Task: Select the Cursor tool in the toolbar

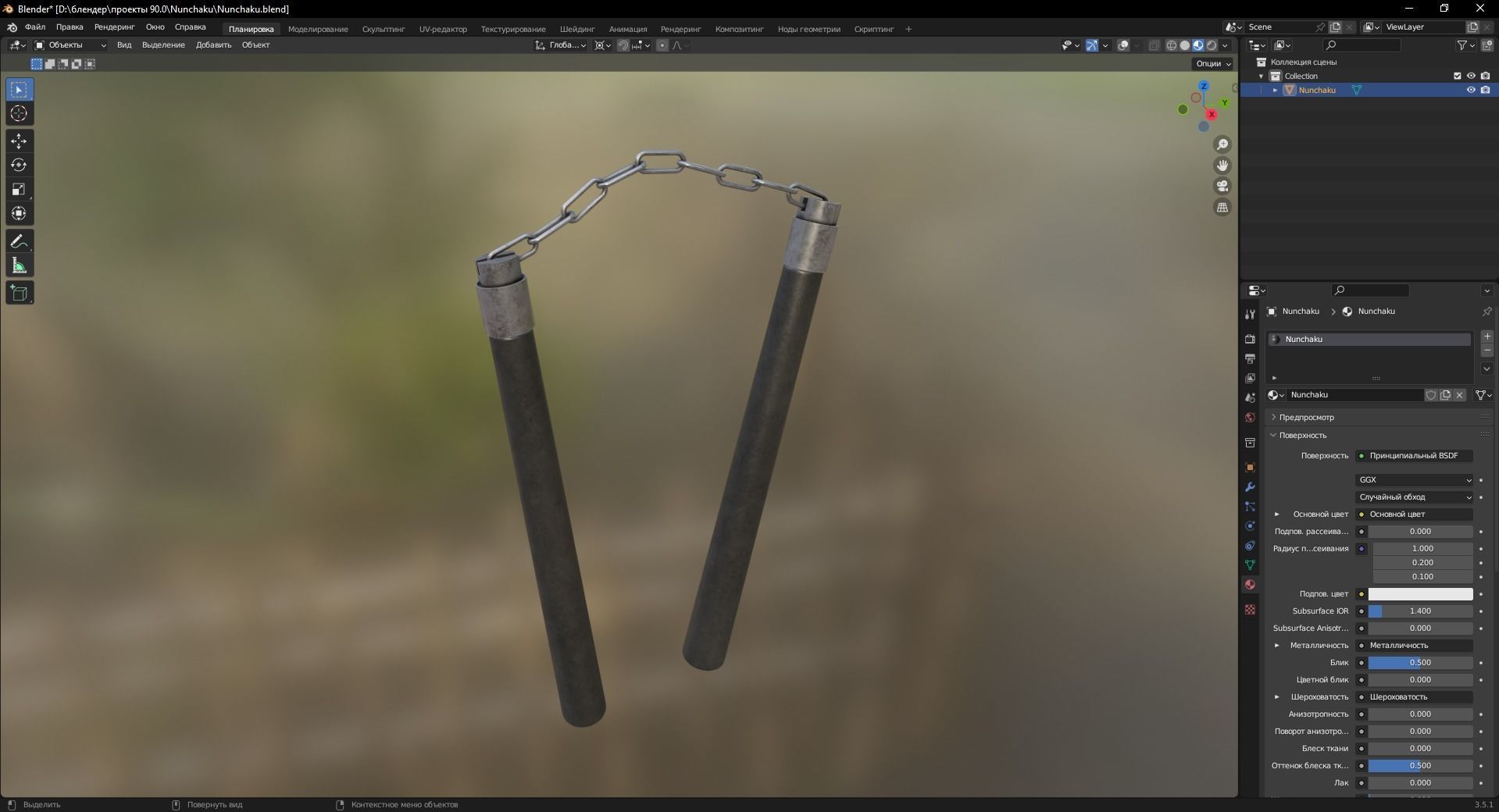Action: [x=19, y=114]
